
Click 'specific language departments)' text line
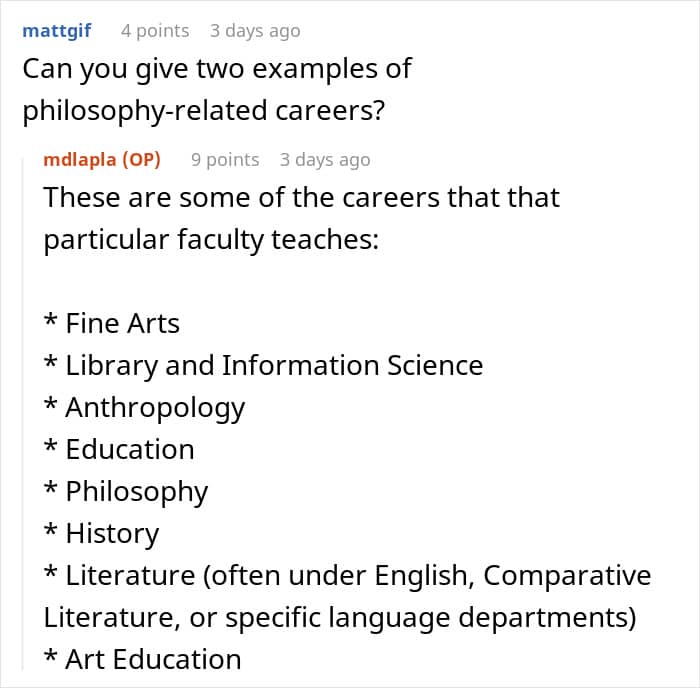click(340, 617)
